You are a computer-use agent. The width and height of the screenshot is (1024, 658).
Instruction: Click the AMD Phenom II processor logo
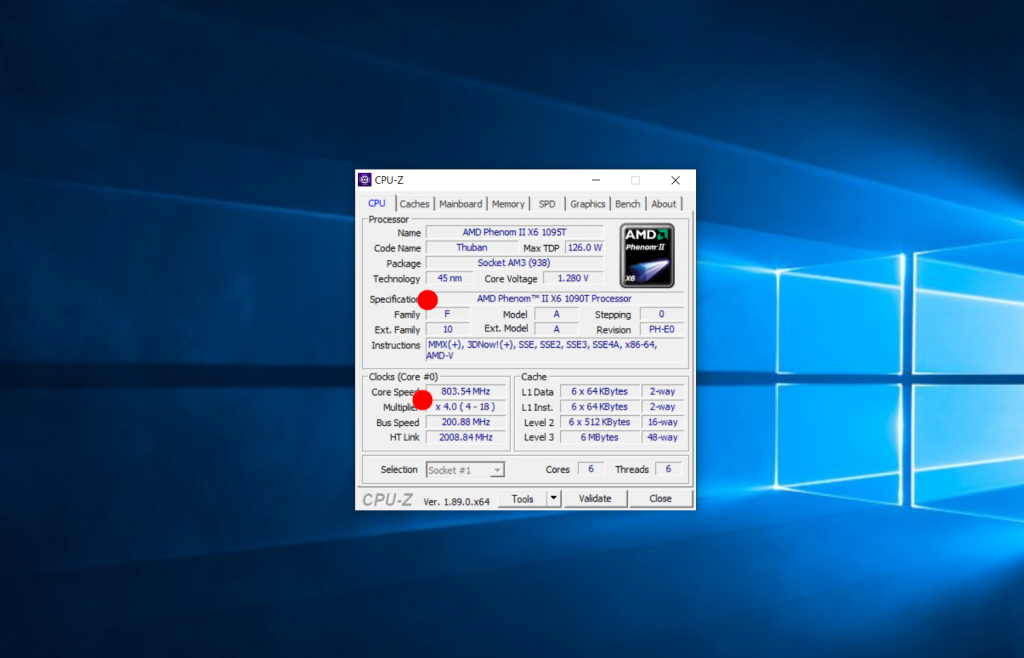pyautogui.click(x=646, y=255)
